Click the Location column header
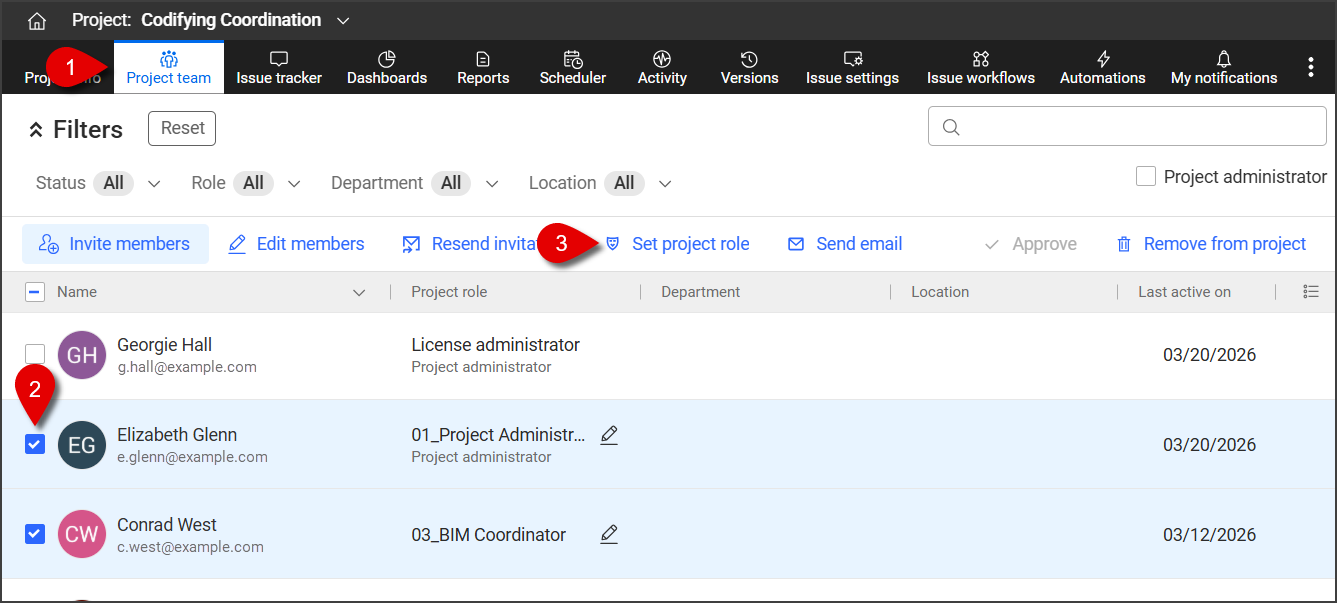The image size is (1337, 603). [940, 292]
